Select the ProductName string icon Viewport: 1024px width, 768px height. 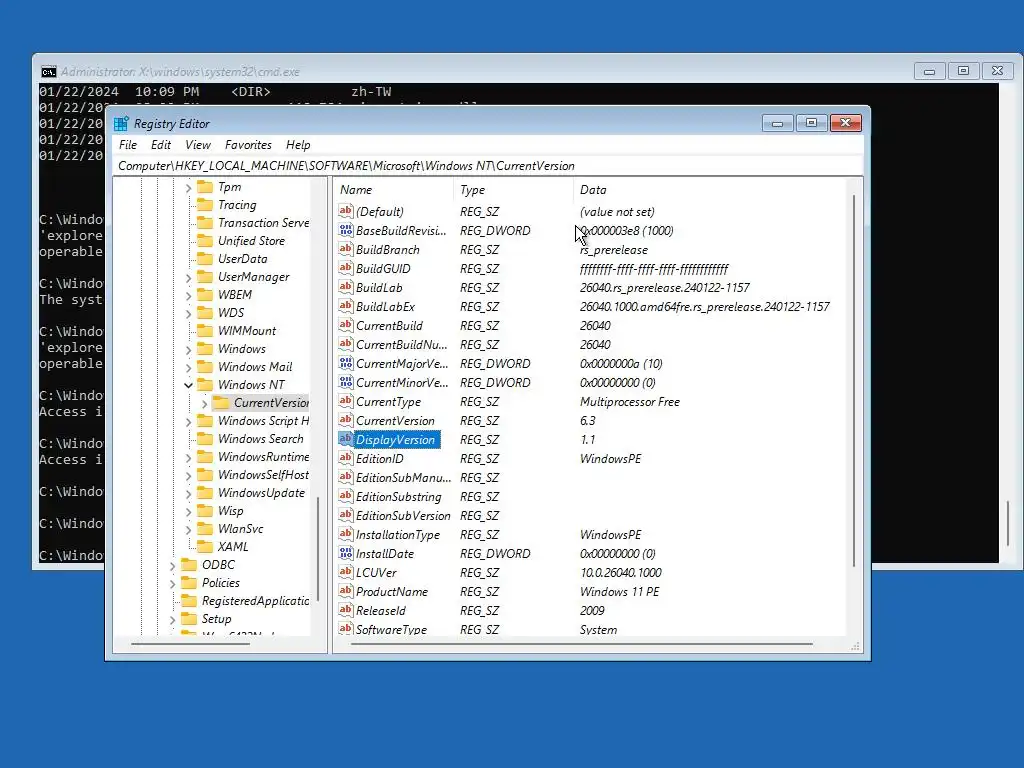click(345, 591)
